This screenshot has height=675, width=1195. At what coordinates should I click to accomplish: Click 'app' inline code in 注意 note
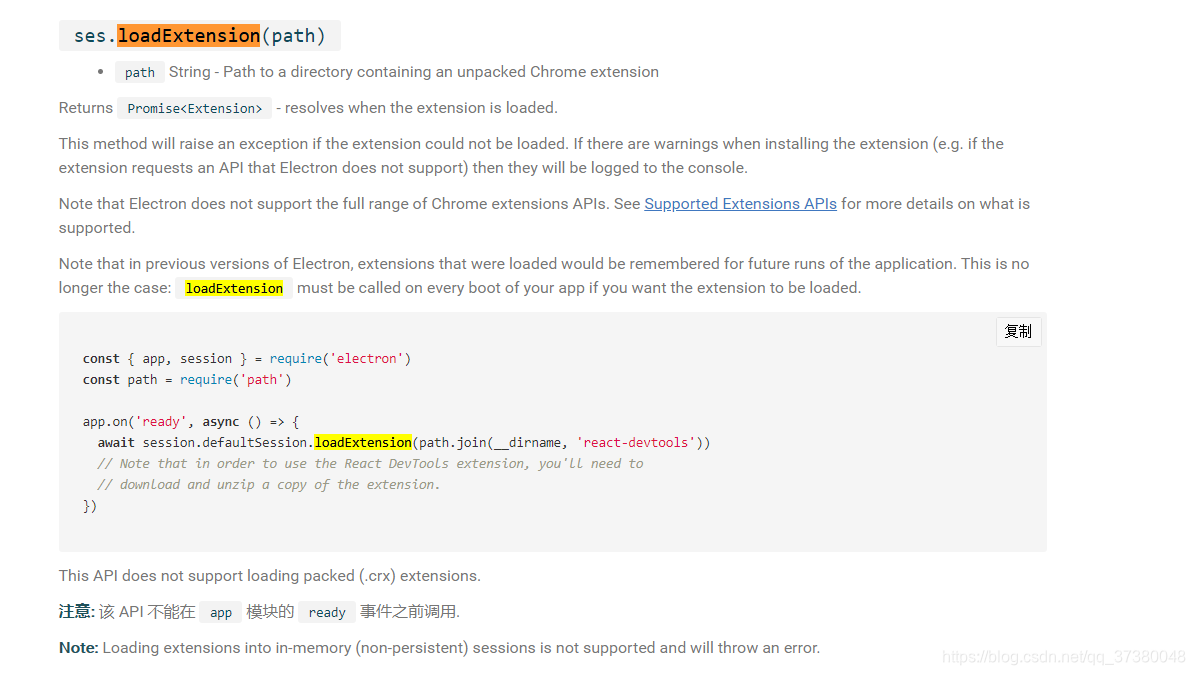point(221,613)
